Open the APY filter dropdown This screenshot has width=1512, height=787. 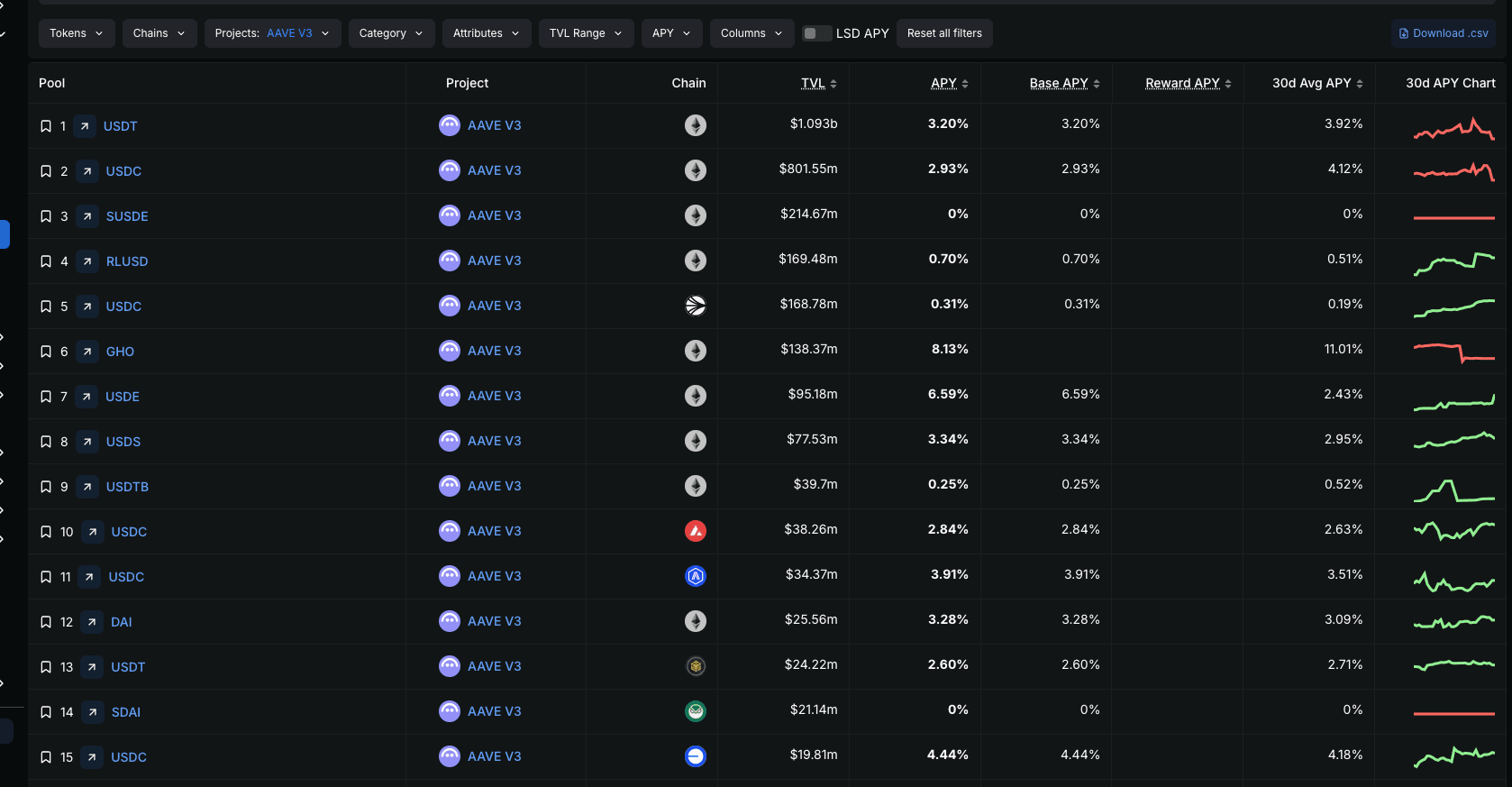pyautogui.click(x=671, y=33)
